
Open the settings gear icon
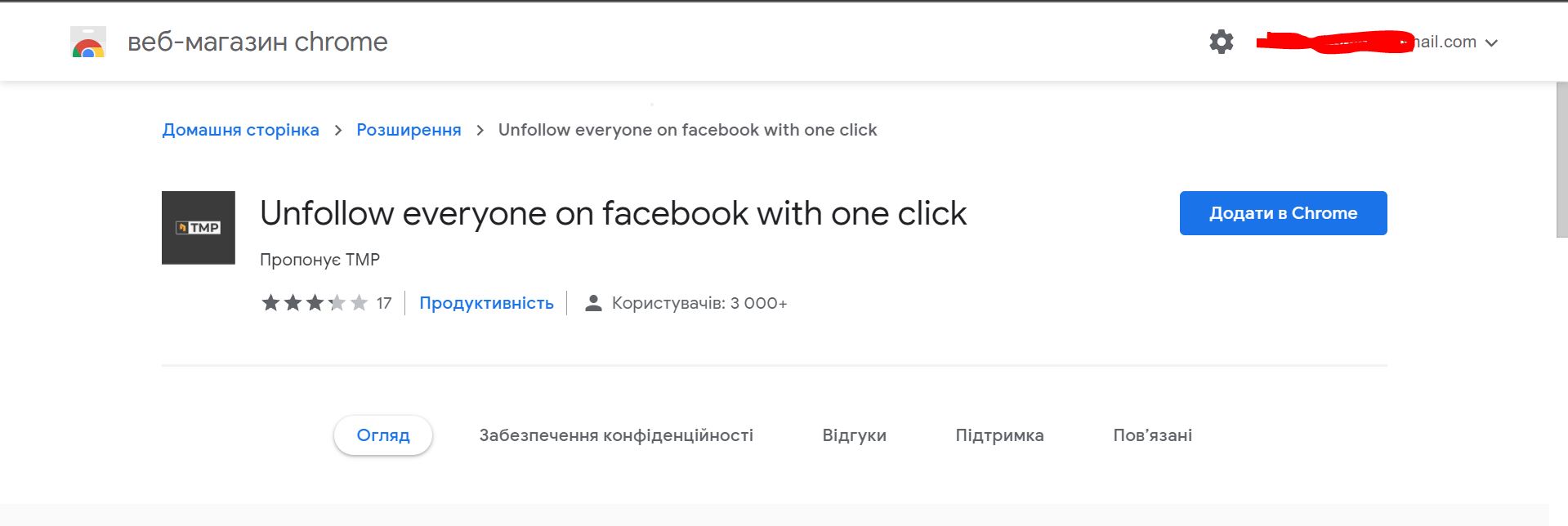(x=1222, y=42)
